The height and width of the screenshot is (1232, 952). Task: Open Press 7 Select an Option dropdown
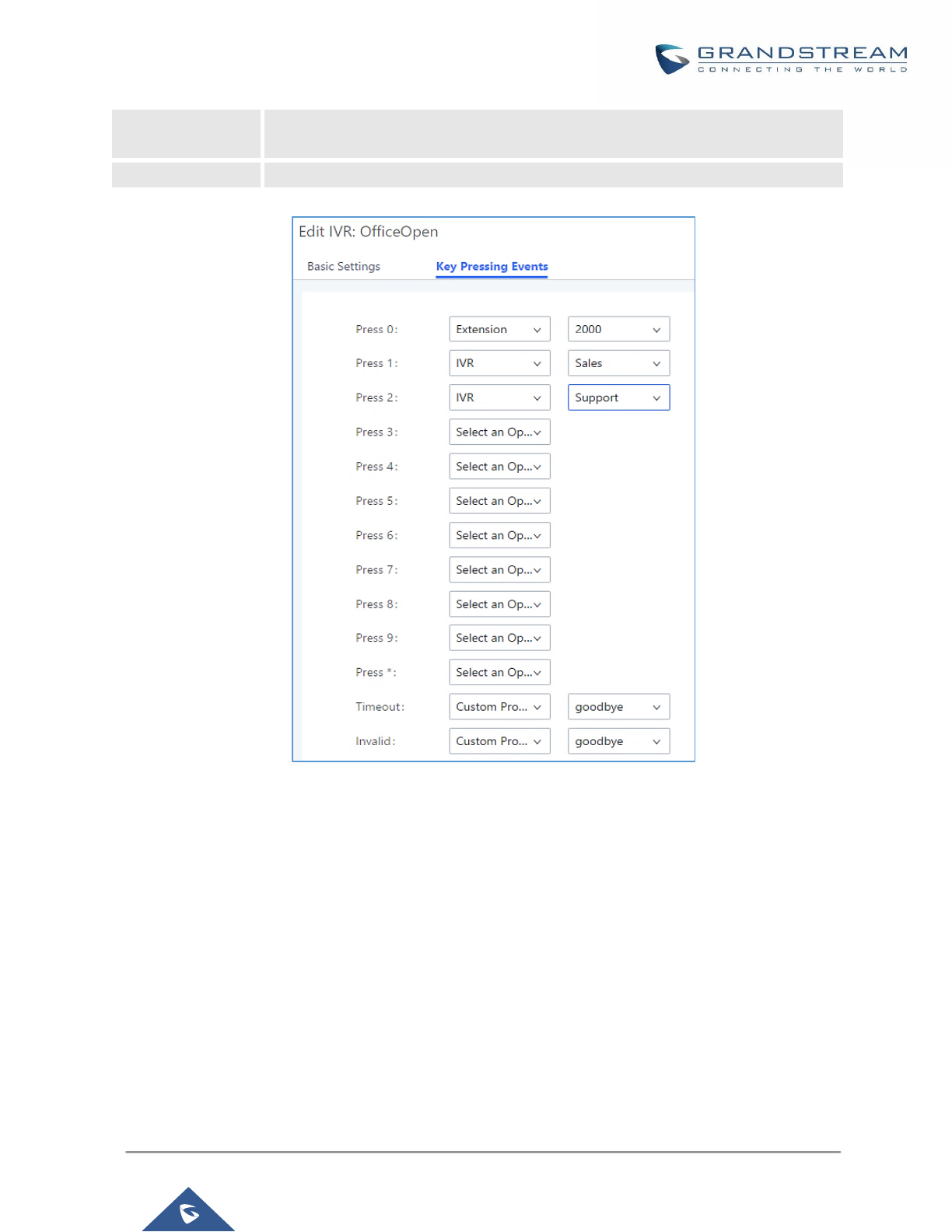(499, 569)
